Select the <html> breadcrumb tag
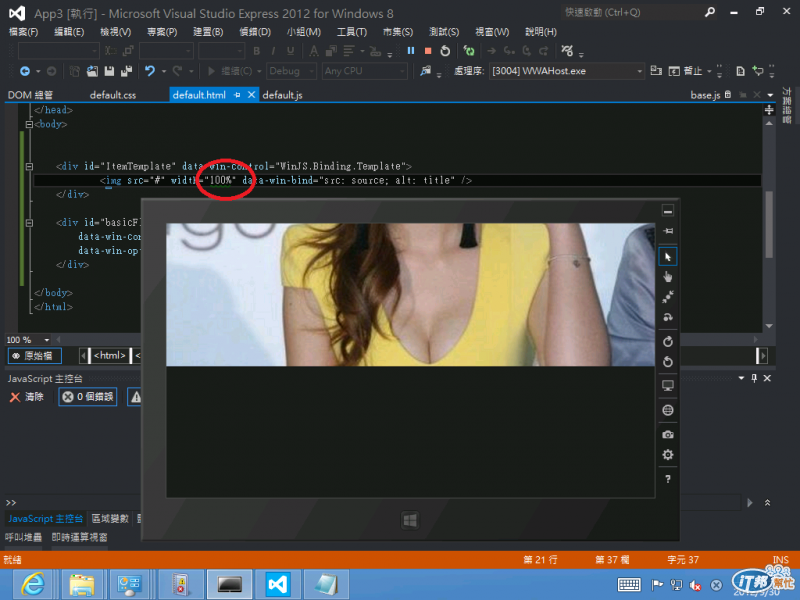The height and width of the screenshot is (600, 800). point(110,356)
